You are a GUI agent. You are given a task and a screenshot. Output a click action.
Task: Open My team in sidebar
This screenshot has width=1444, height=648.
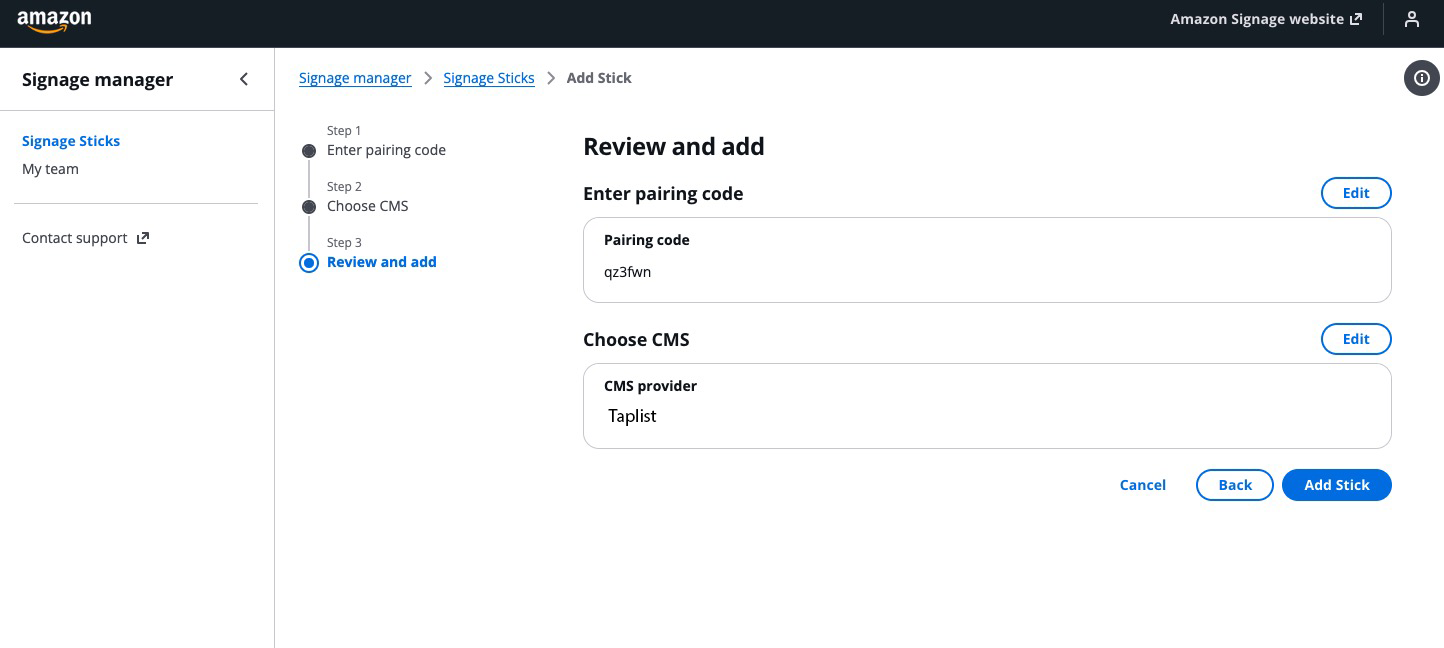[x=50, y=169]
